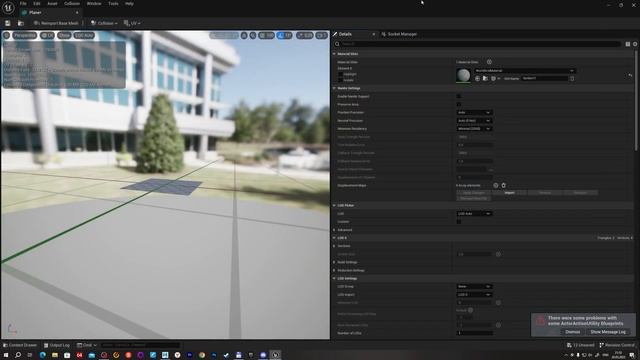Open the Content Drawer
640x360 pixels.
20,345
